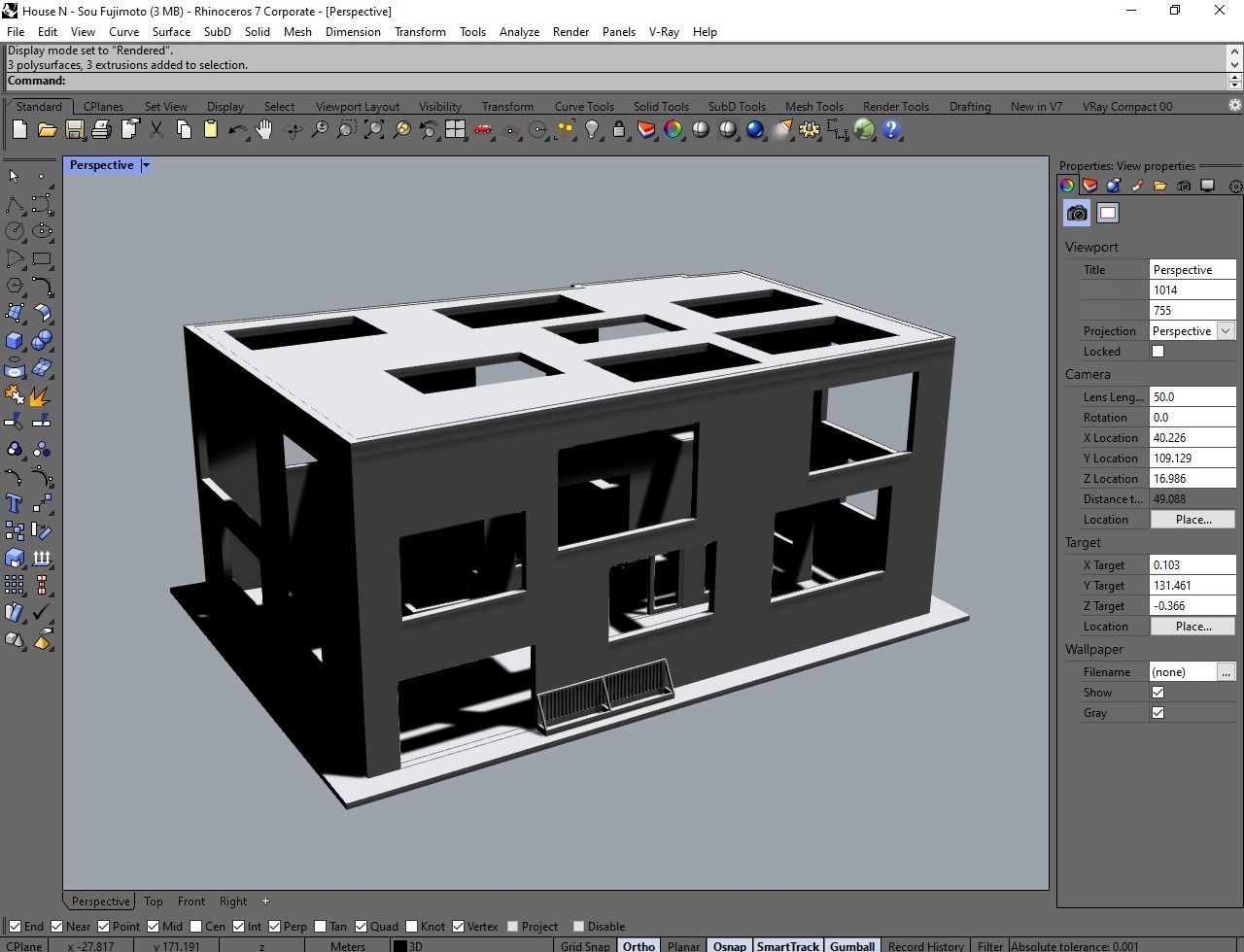This screenshot has width=1244, height=952.
Task: Open the Perspective viewport title dropdown arrow
Action: coord(146,165)
